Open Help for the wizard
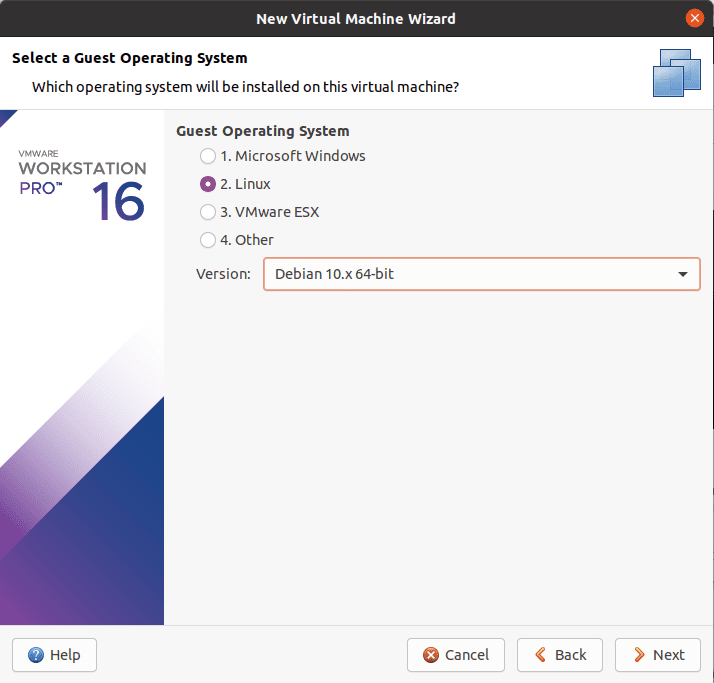 [55, 655]
